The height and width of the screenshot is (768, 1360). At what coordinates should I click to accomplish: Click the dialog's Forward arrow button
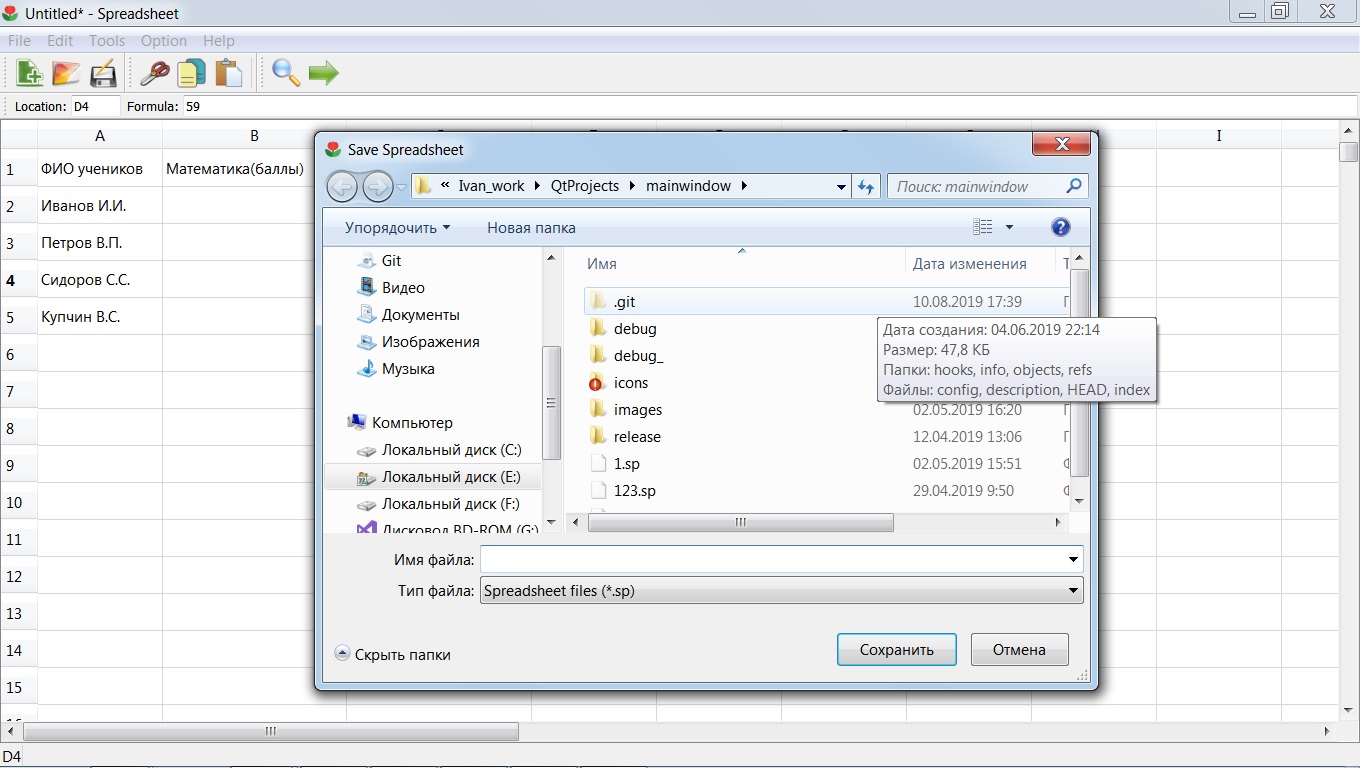click(x=377, y=186)
